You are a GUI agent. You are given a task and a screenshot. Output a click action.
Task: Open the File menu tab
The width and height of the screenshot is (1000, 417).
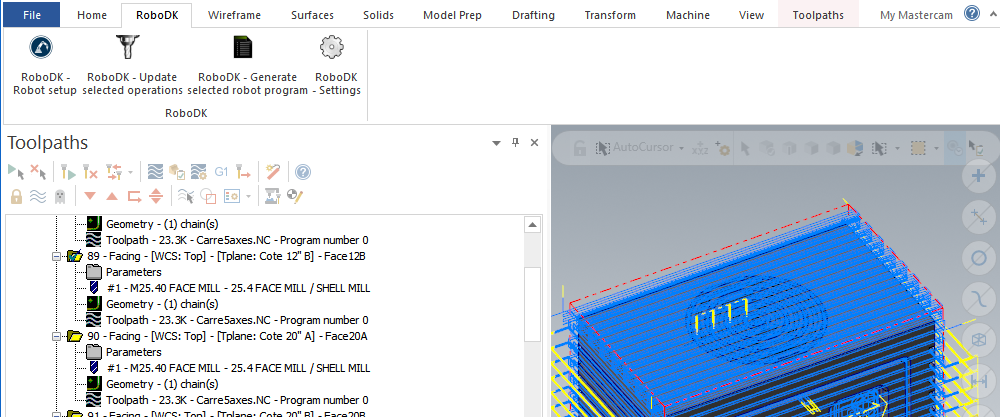(31, 15)
